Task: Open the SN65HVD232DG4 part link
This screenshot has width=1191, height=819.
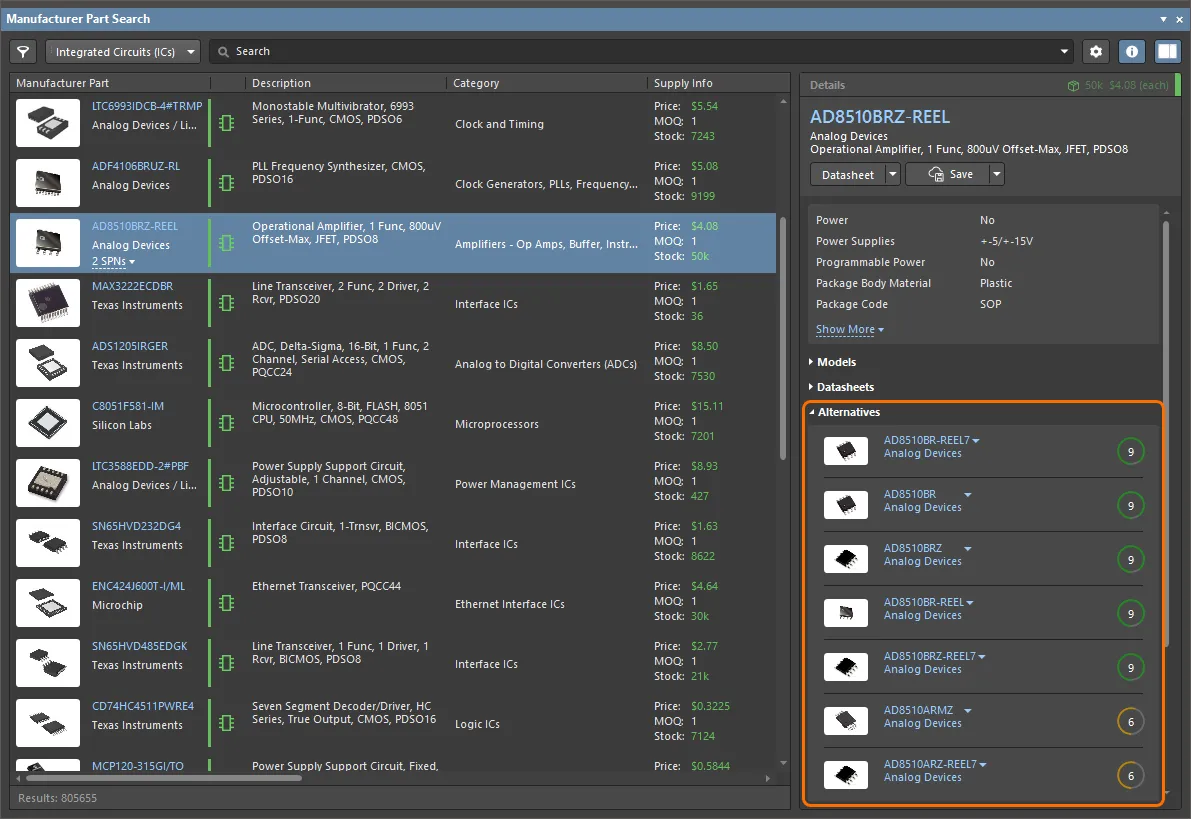Action: tap(137, 526)
